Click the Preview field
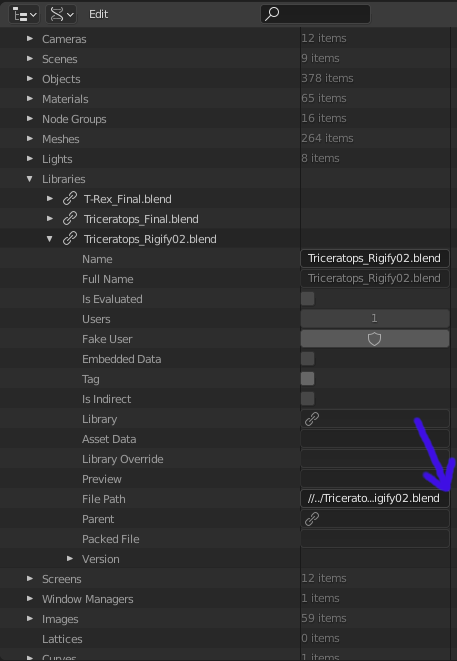The image size is (457, 661). (375, 479)
